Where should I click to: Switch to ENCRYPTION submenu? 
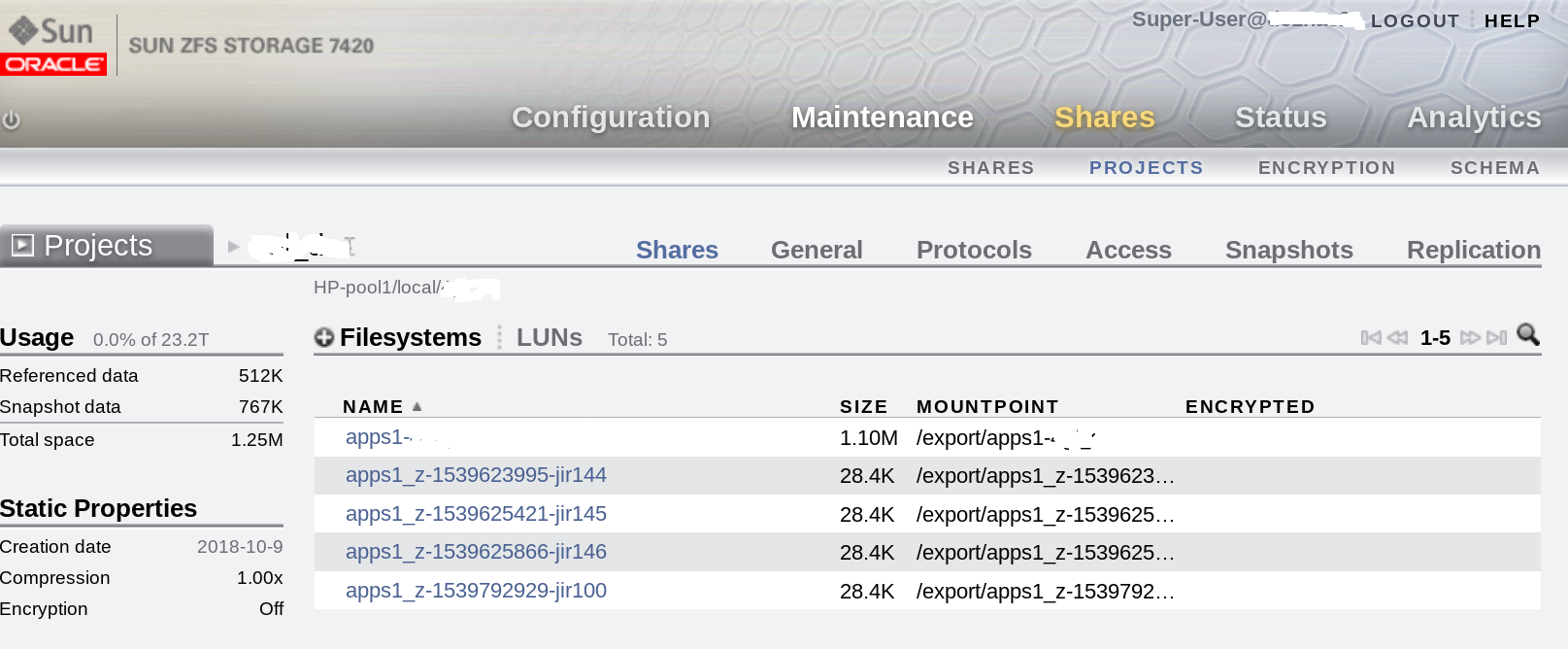pyautogui.click(x=1327, y=168)
